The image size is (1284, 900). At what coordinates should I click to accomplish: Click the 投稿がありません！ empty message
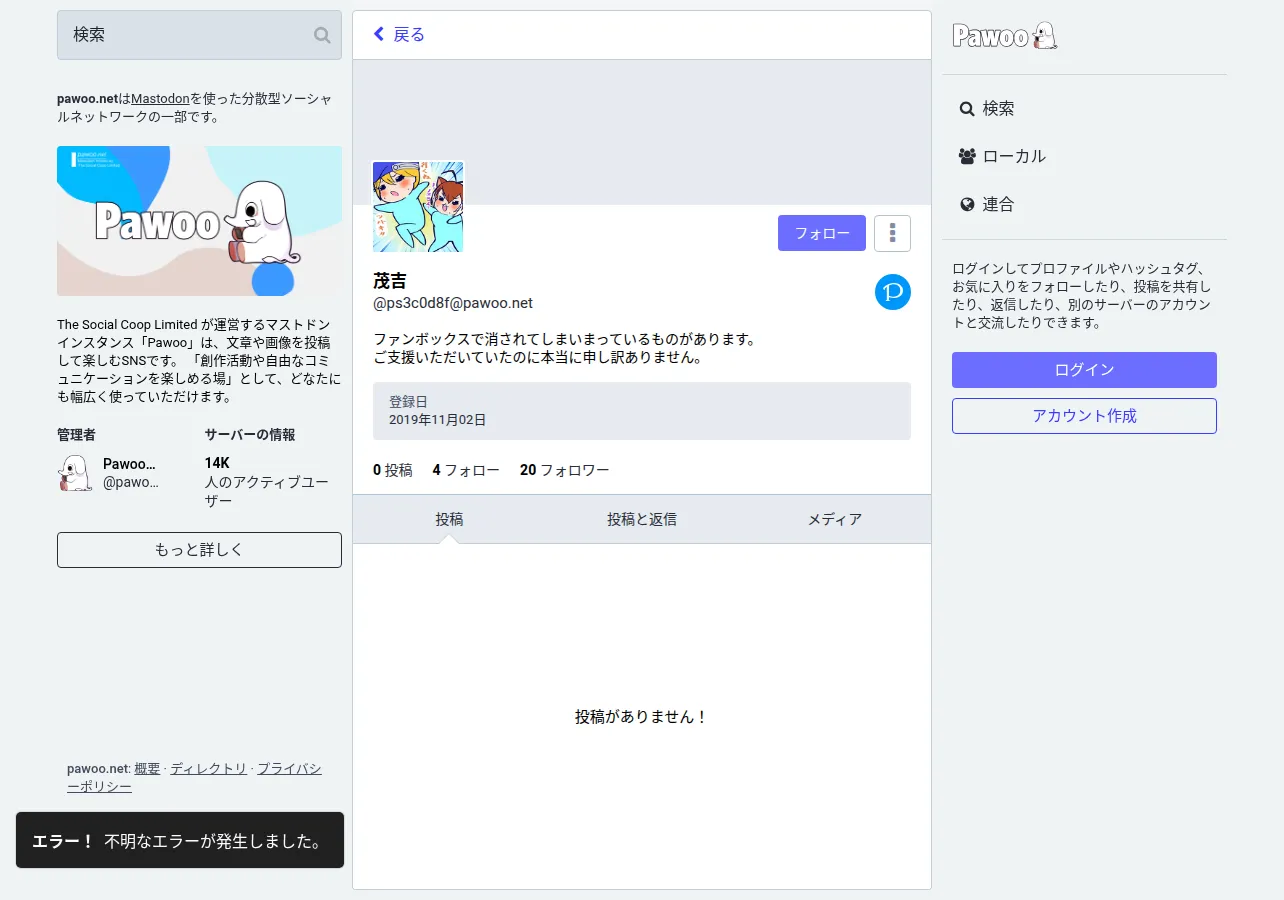pos(642,717)
